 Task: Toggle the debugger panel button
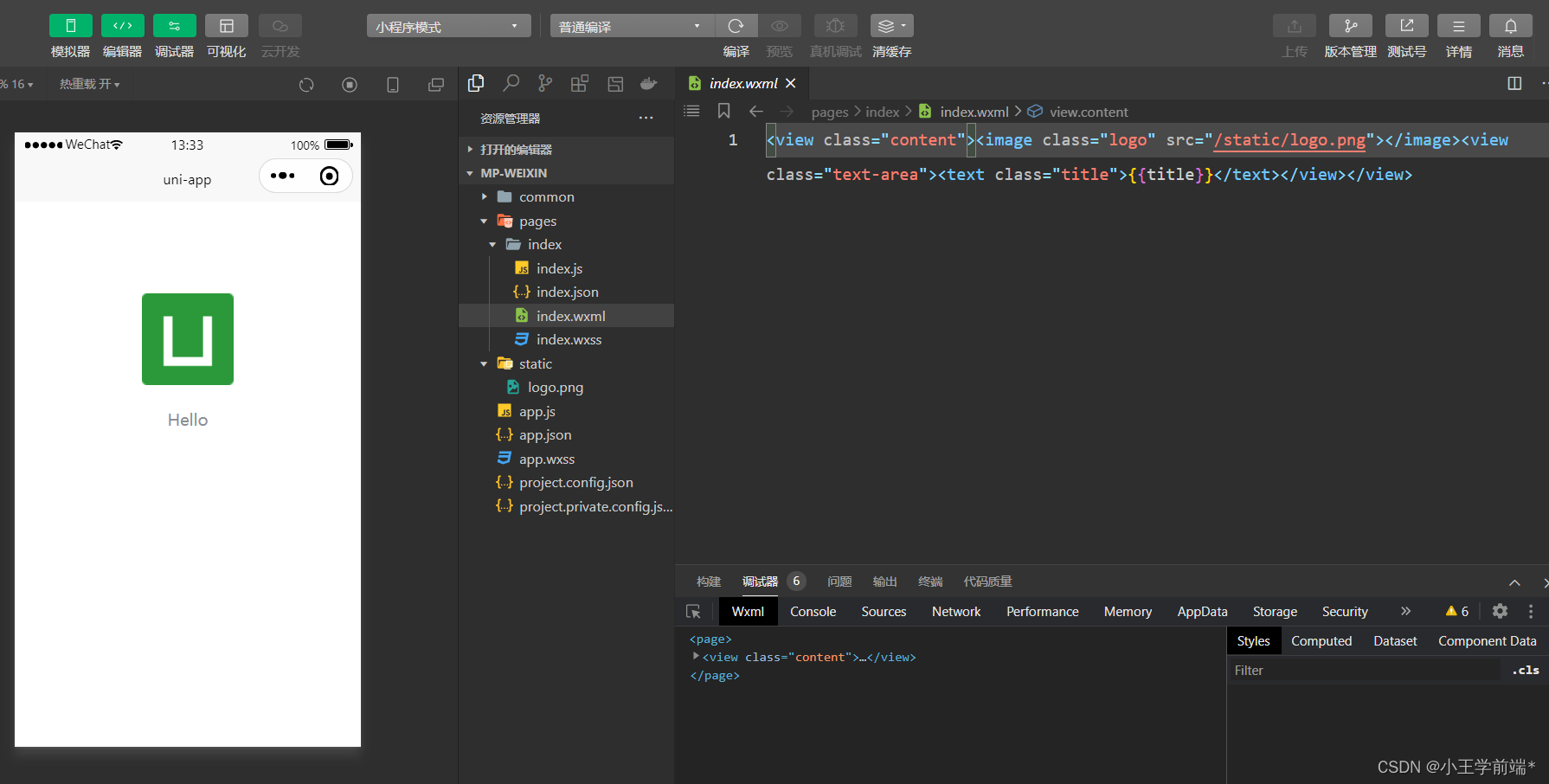click(174, 26)
